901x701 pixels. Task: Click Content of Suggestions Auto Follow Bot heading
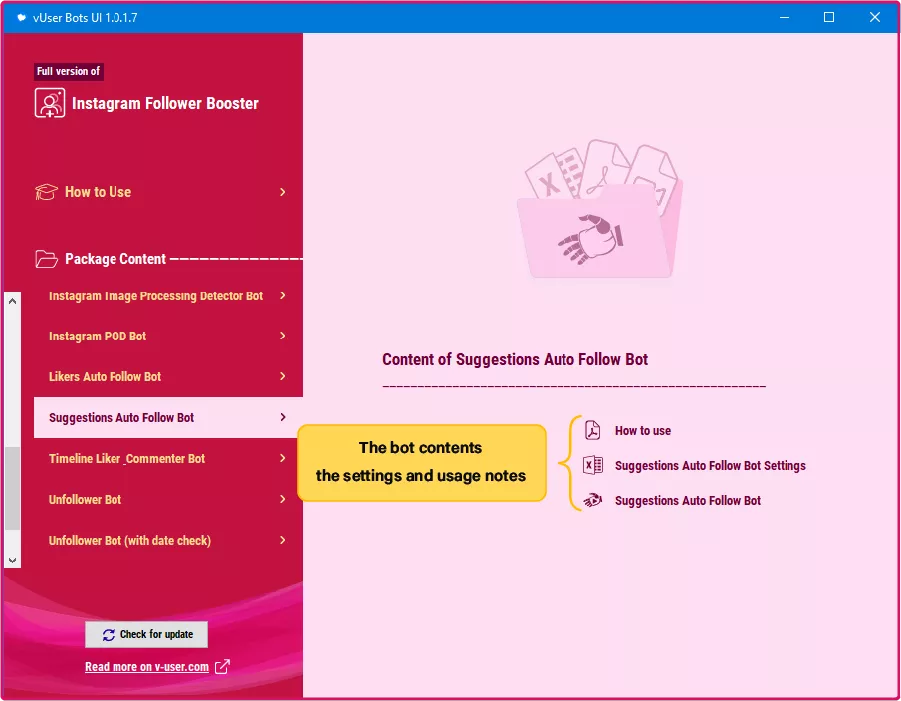[x=515, y=360]
